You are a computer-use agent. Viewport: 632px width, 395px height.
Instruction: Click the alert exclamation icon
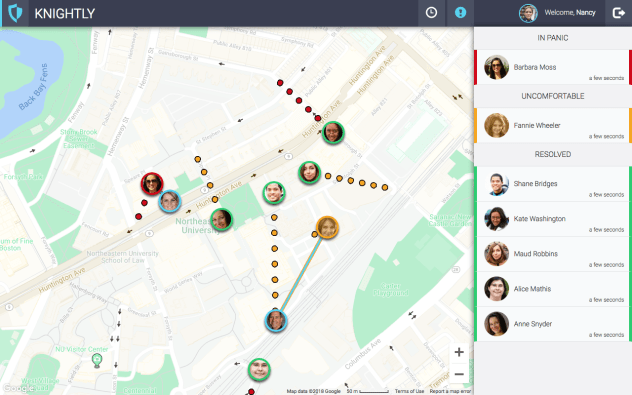coord(460,13)
